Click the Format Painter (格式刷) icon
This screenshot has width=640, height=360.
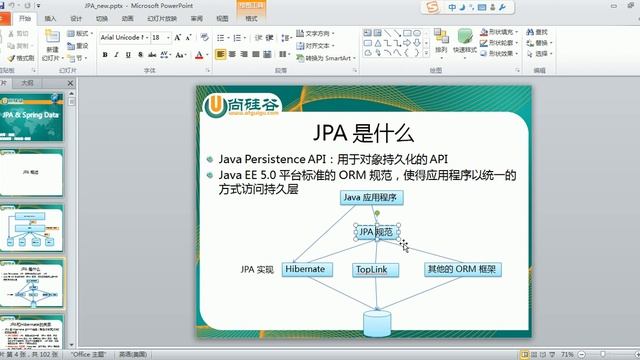coord(11,58)
